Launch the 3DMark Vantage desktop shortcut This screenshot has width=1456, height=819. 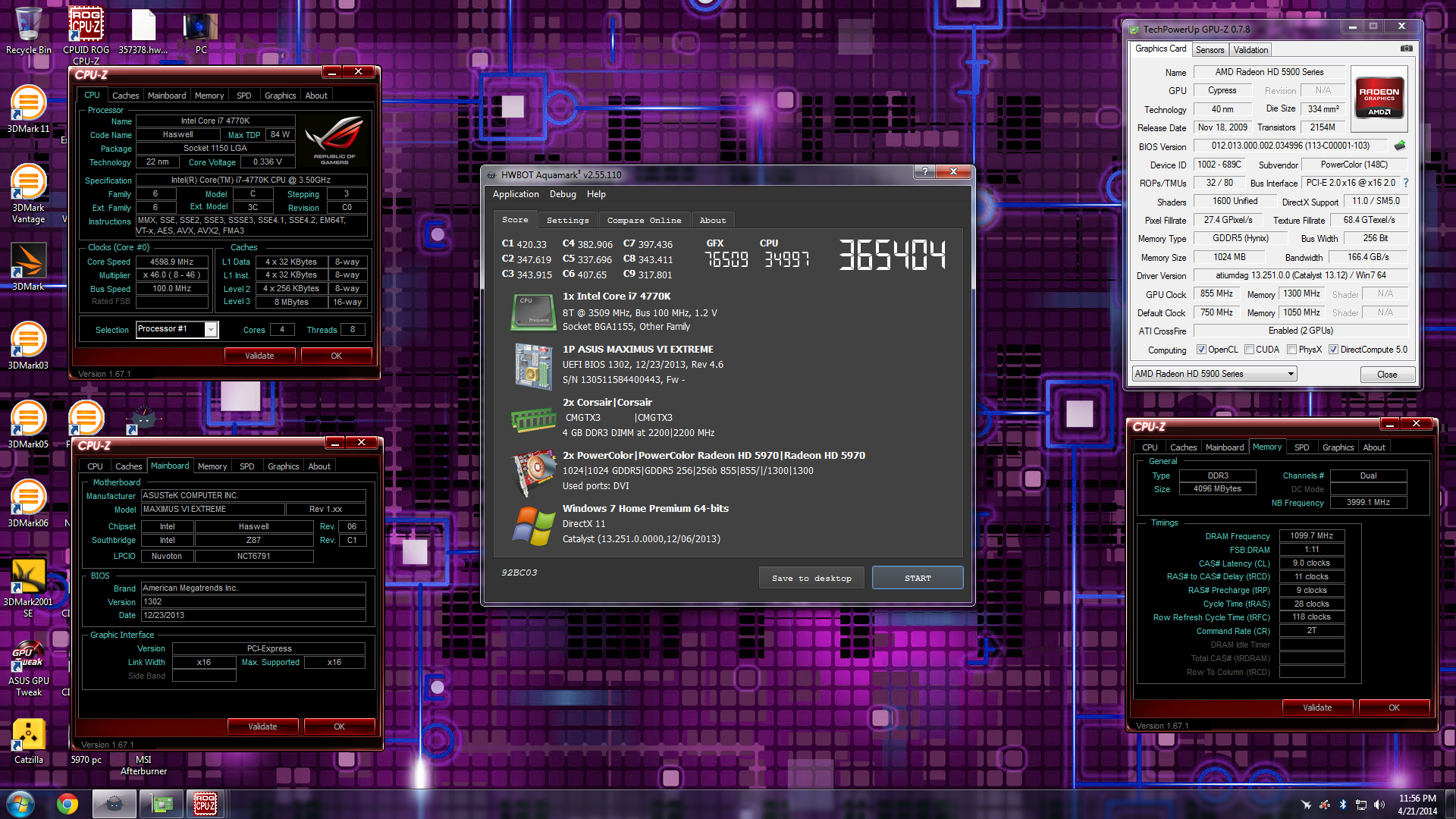(x=28, y=193)
